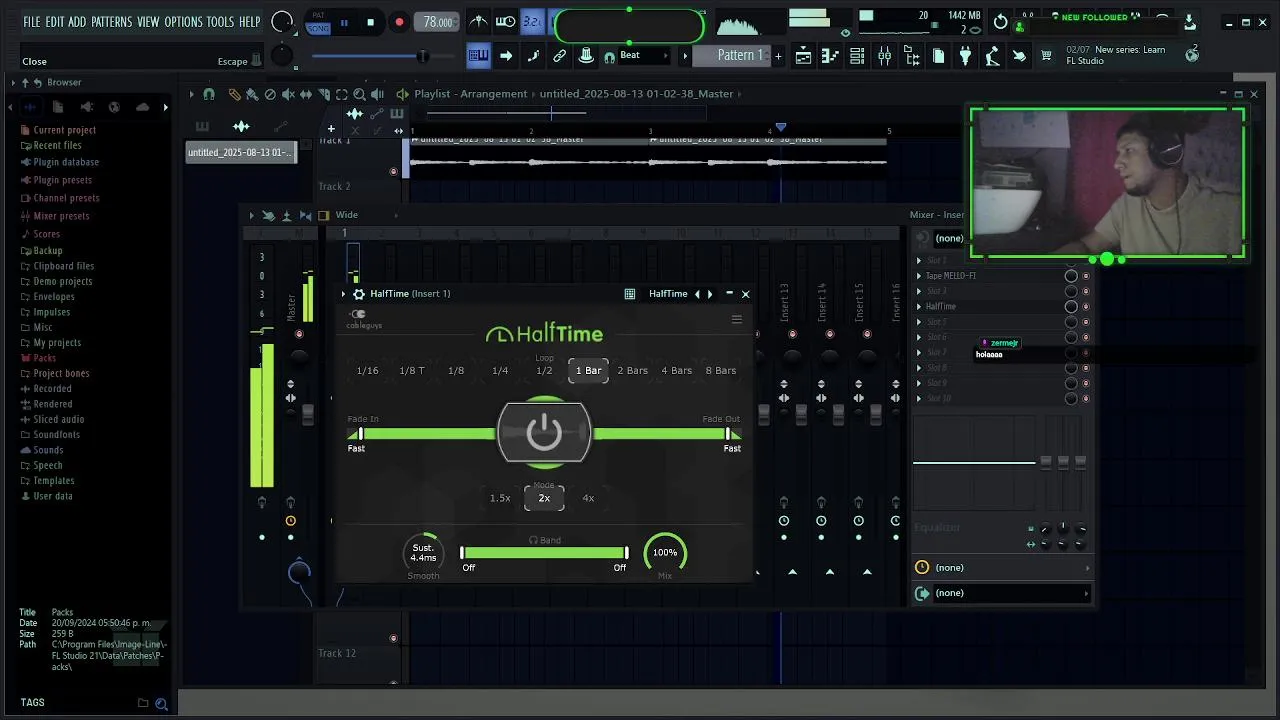
Task: Select 8 Bars loop length
Action: pos(721,371)
